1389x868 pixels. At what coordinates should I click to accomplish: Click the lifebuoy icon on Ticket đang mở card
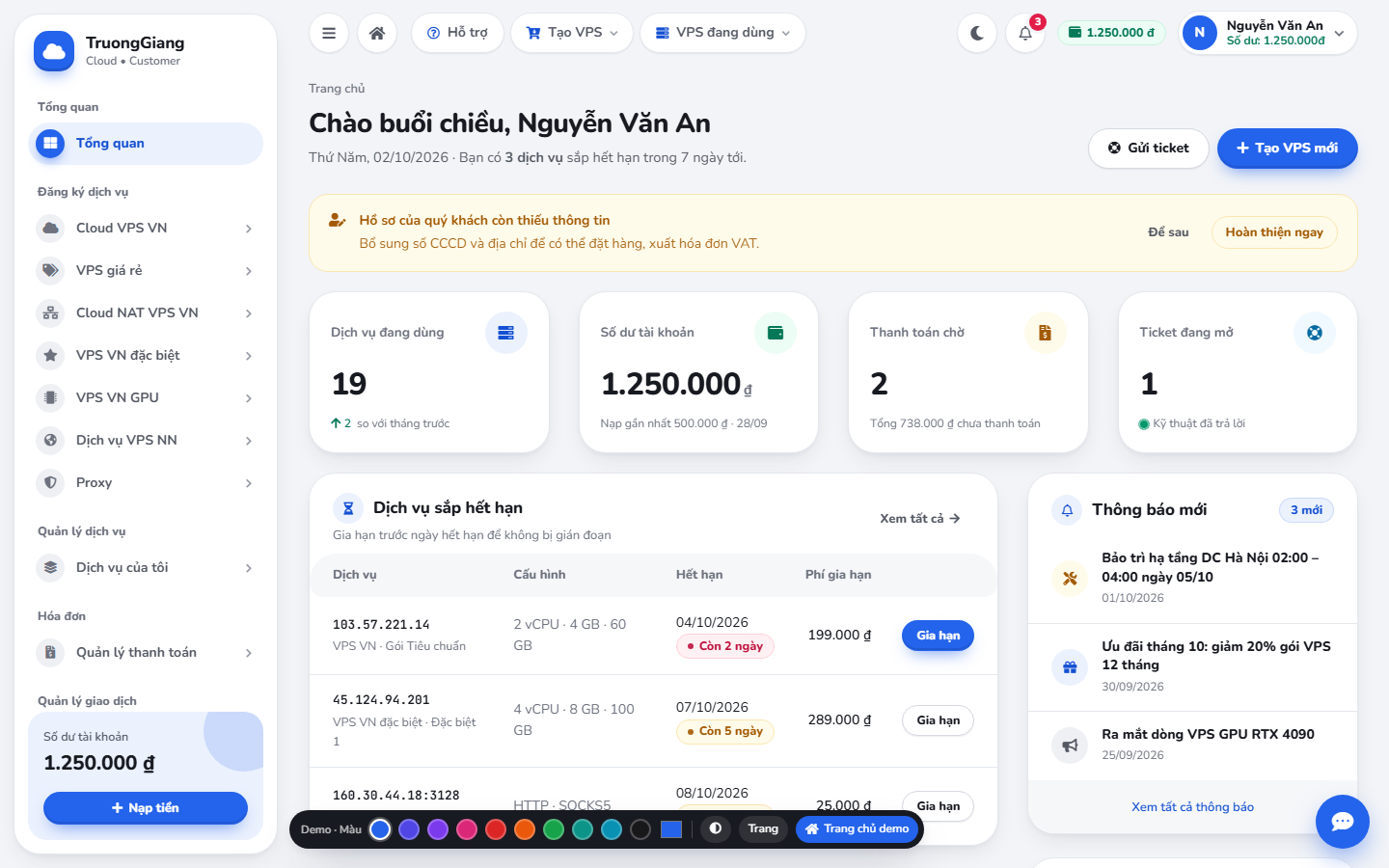[1315, 333]
